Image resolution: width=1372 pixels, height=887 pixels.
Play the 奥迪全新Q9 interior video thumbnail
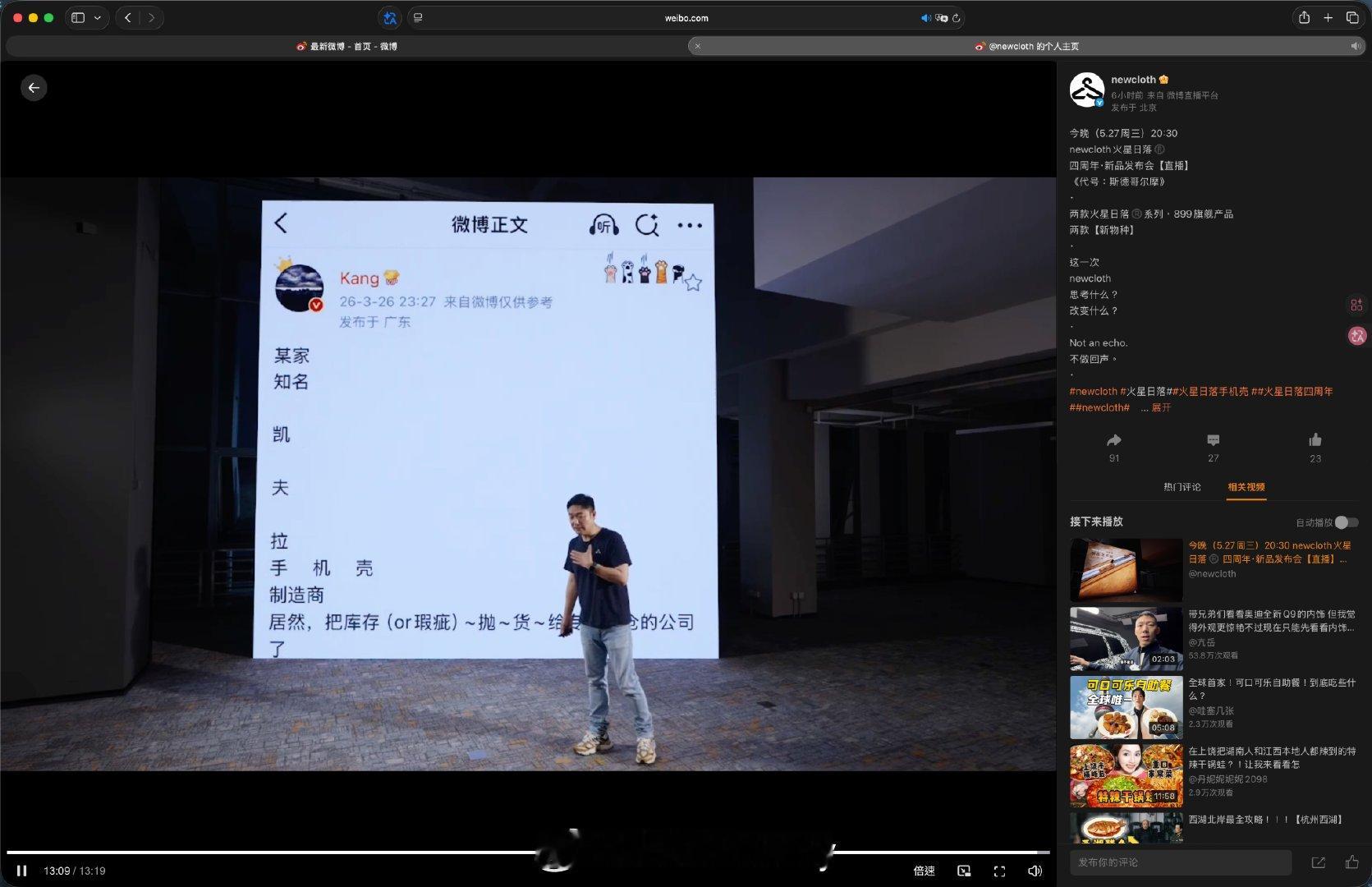(1127, 639)
